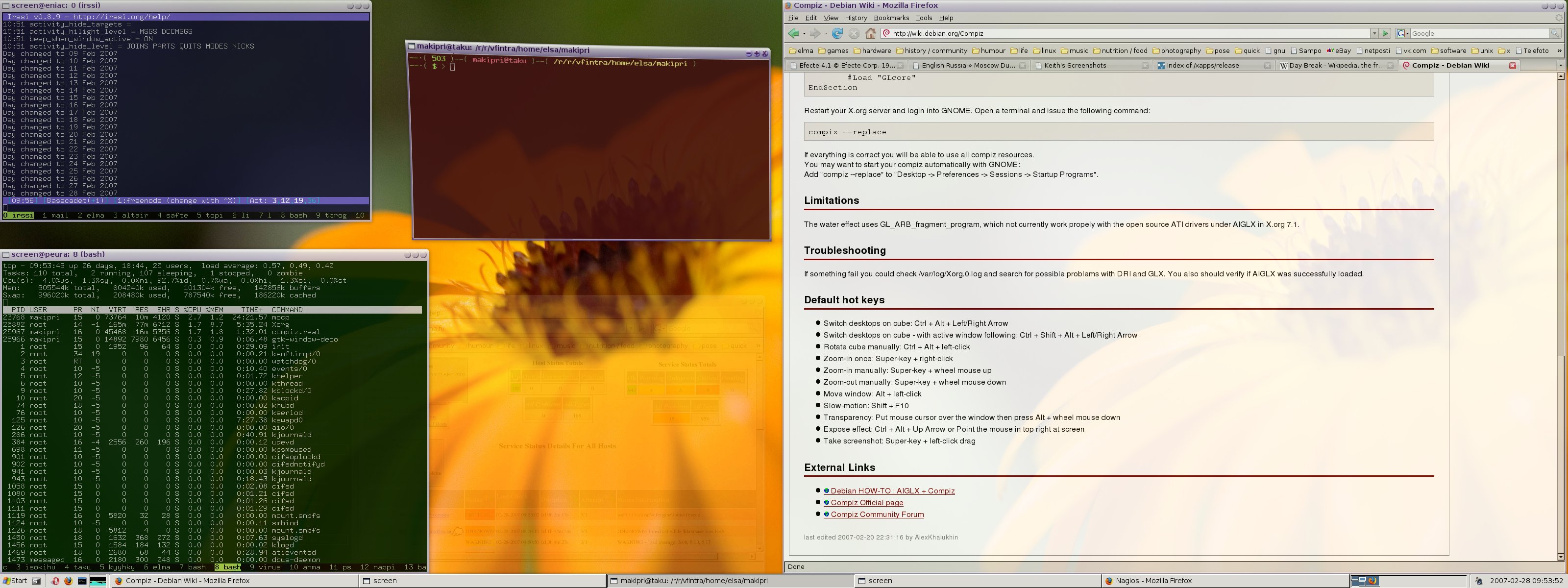Open the 'history / community' bookmarks folder
Viewport: 1568px width, 588px height.
coord(931,50)
